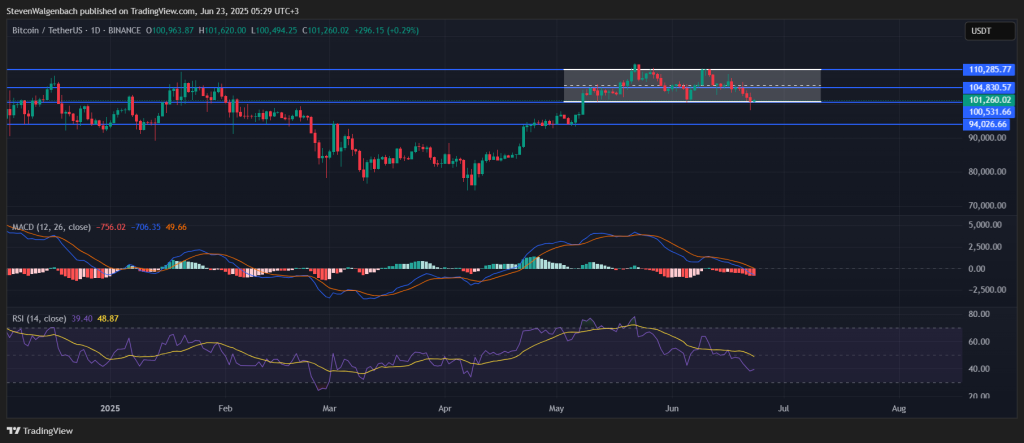Click the Jun label on time axis
Image resolution: width=1024 pixels, height=443 pixels.
click(672, 409)
